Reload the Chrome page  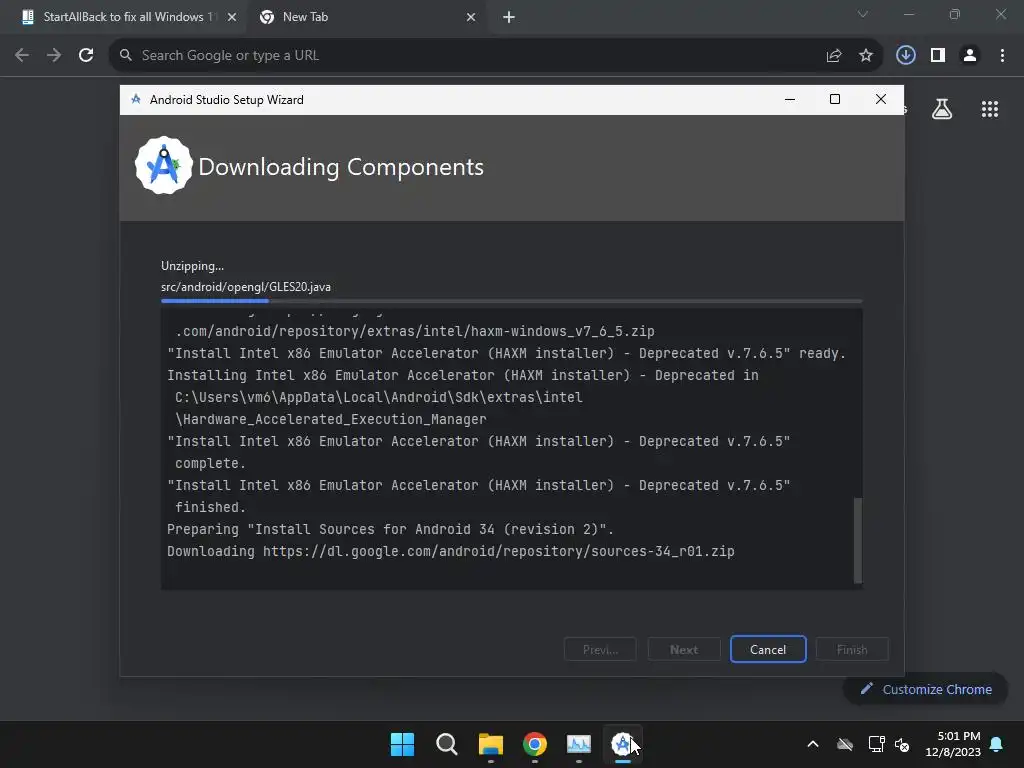click(86, 56)
